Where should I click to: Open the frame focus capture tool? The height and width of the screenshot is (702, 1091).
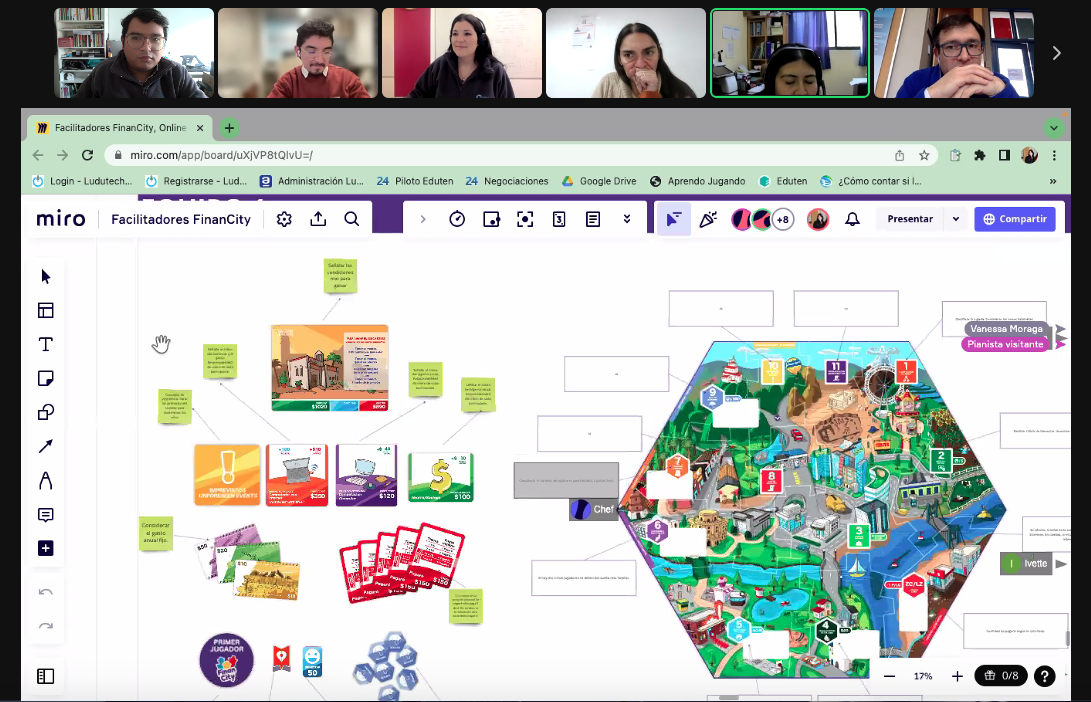coord(525,219)
